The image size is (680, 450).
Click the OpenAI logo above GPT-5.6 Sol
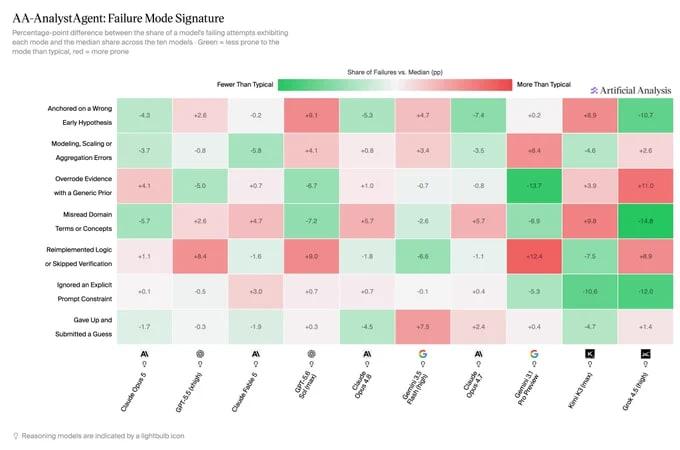(311, 354)
